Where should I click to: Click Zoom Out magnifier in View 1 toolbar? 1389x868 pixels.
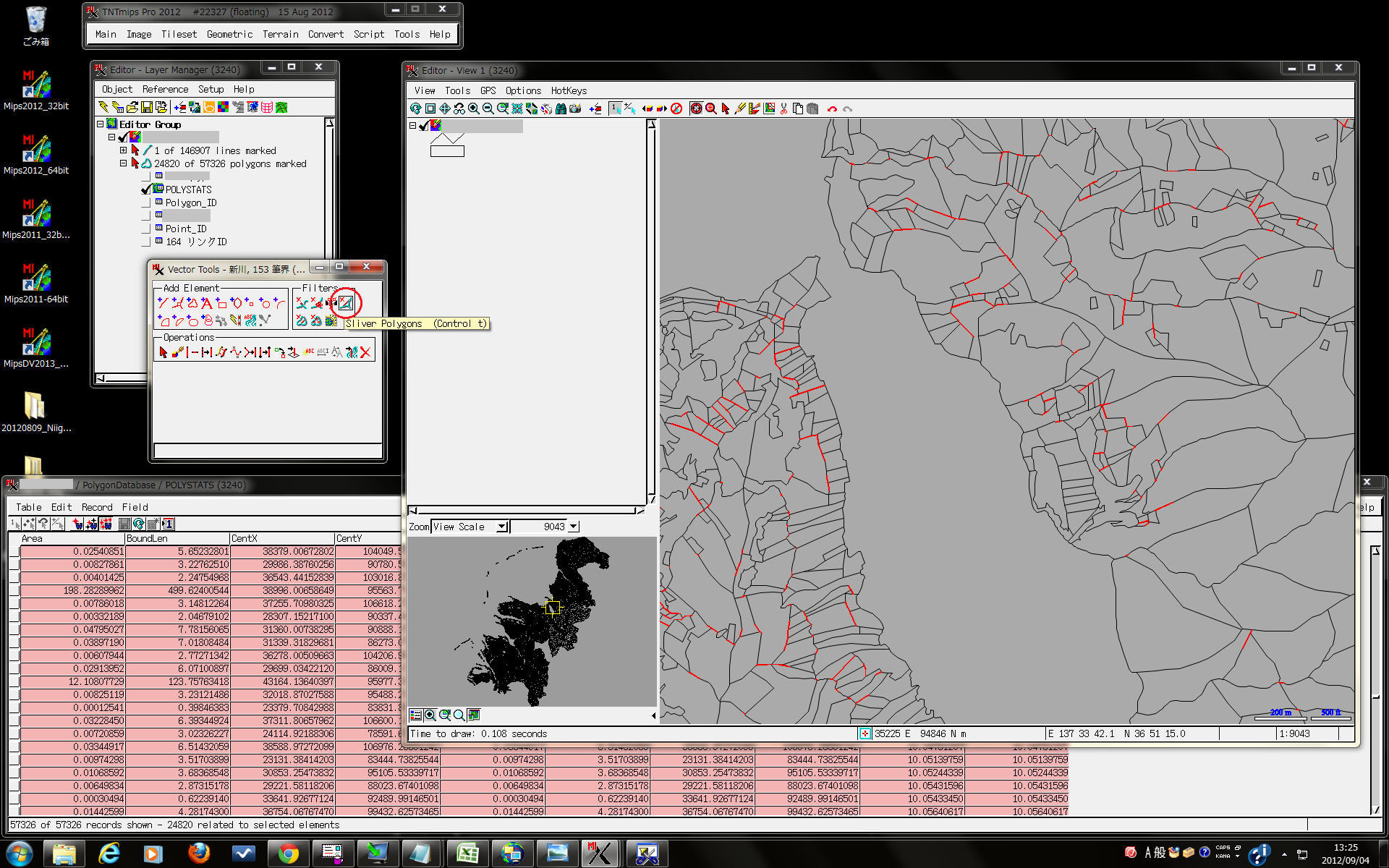488,109
